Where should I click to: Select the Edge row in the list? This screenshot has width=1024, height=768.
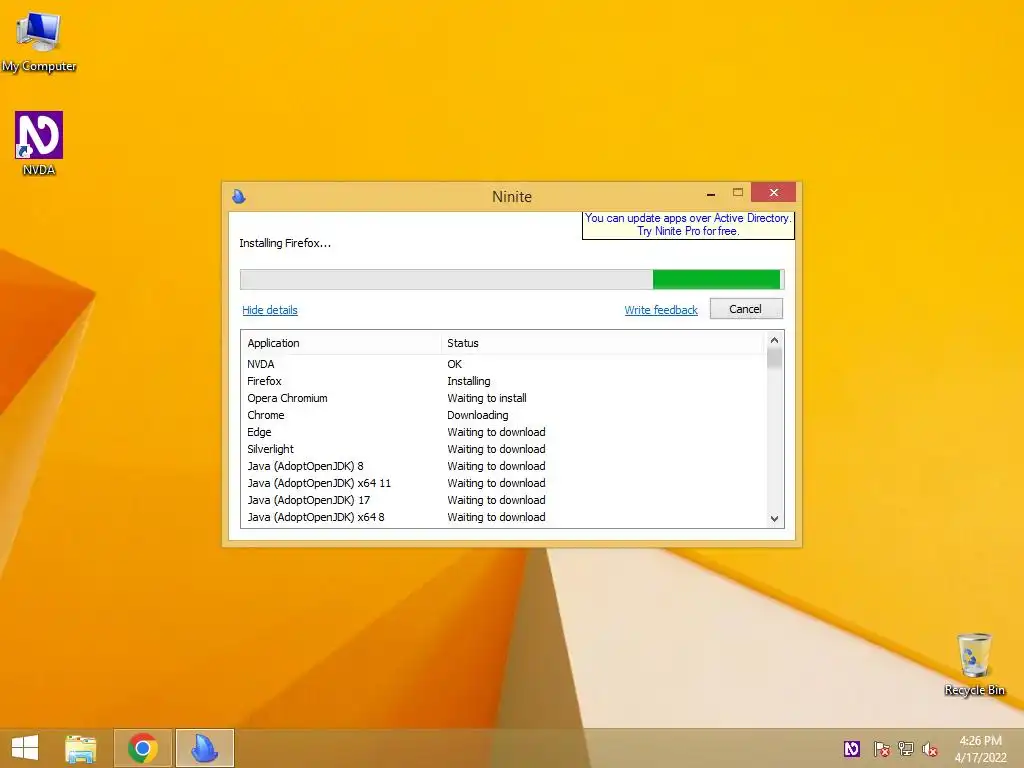pos(504,432)
